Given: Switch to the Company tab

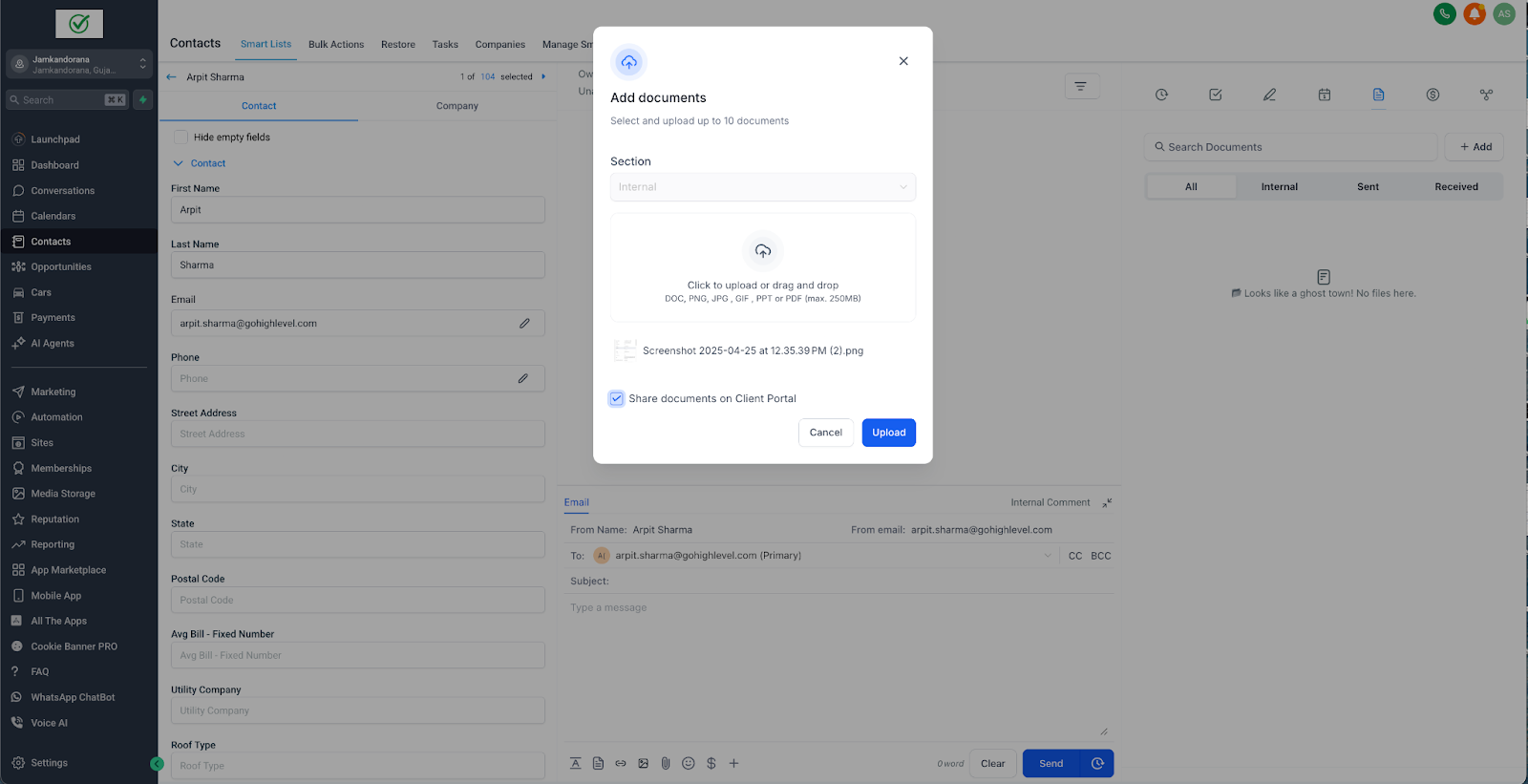Looking at the screenshot, I should [x=456, y=106].
